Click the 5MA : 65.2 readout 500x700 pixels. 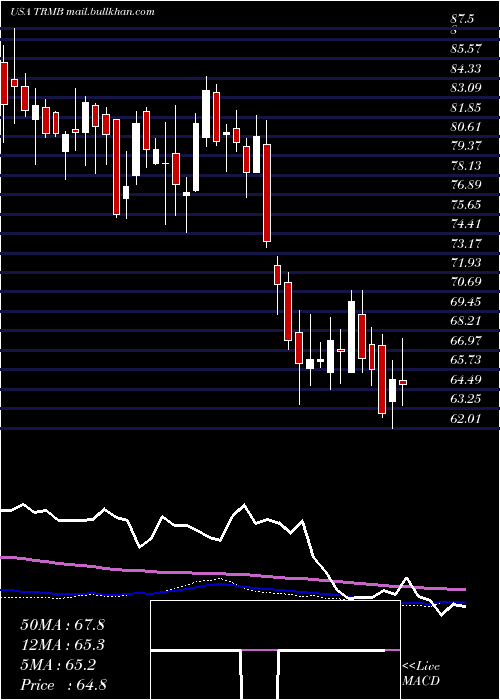[58, 665]
